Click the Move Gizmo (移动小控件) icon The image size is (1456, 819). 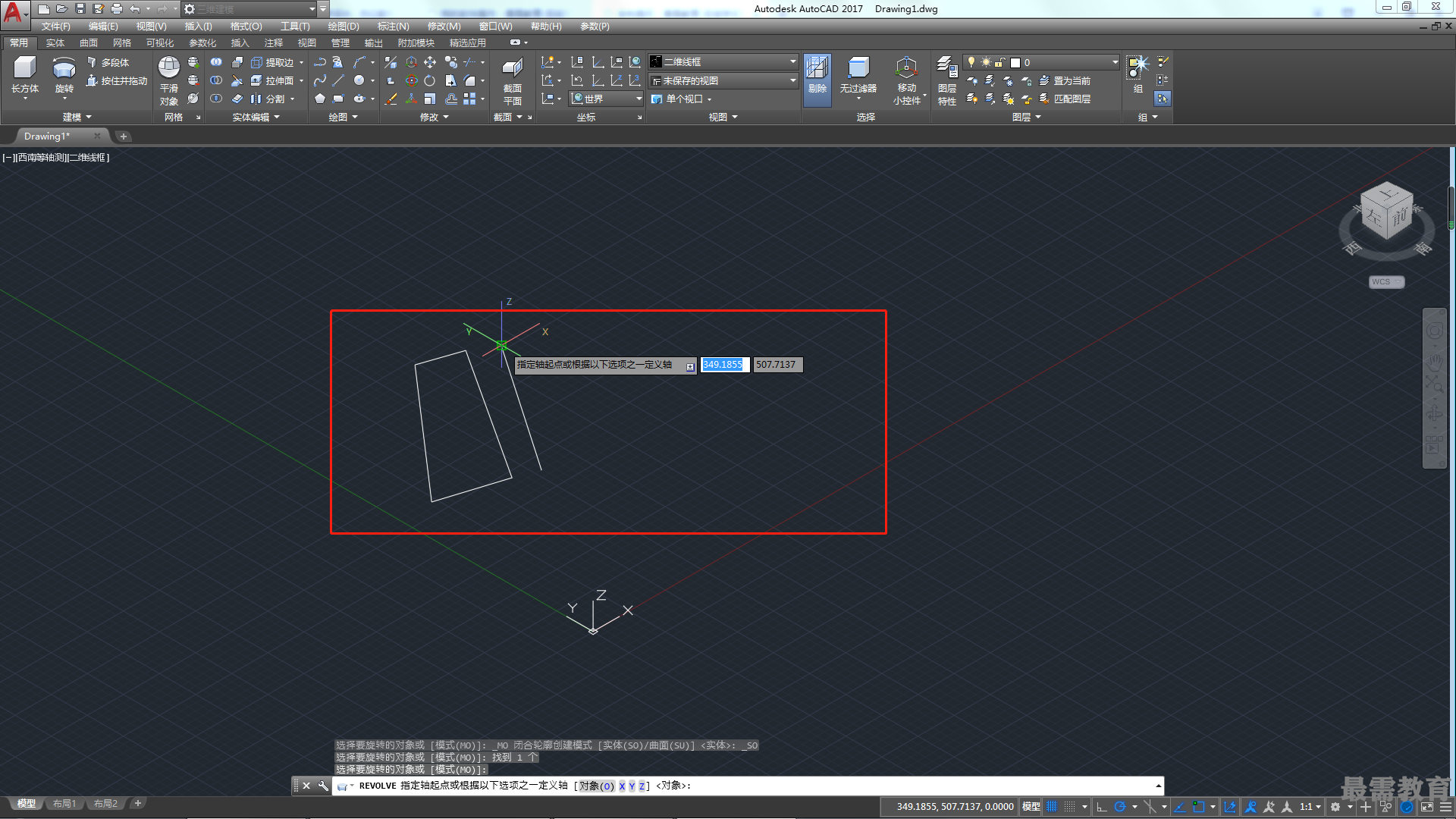click(x=906, y=80)
